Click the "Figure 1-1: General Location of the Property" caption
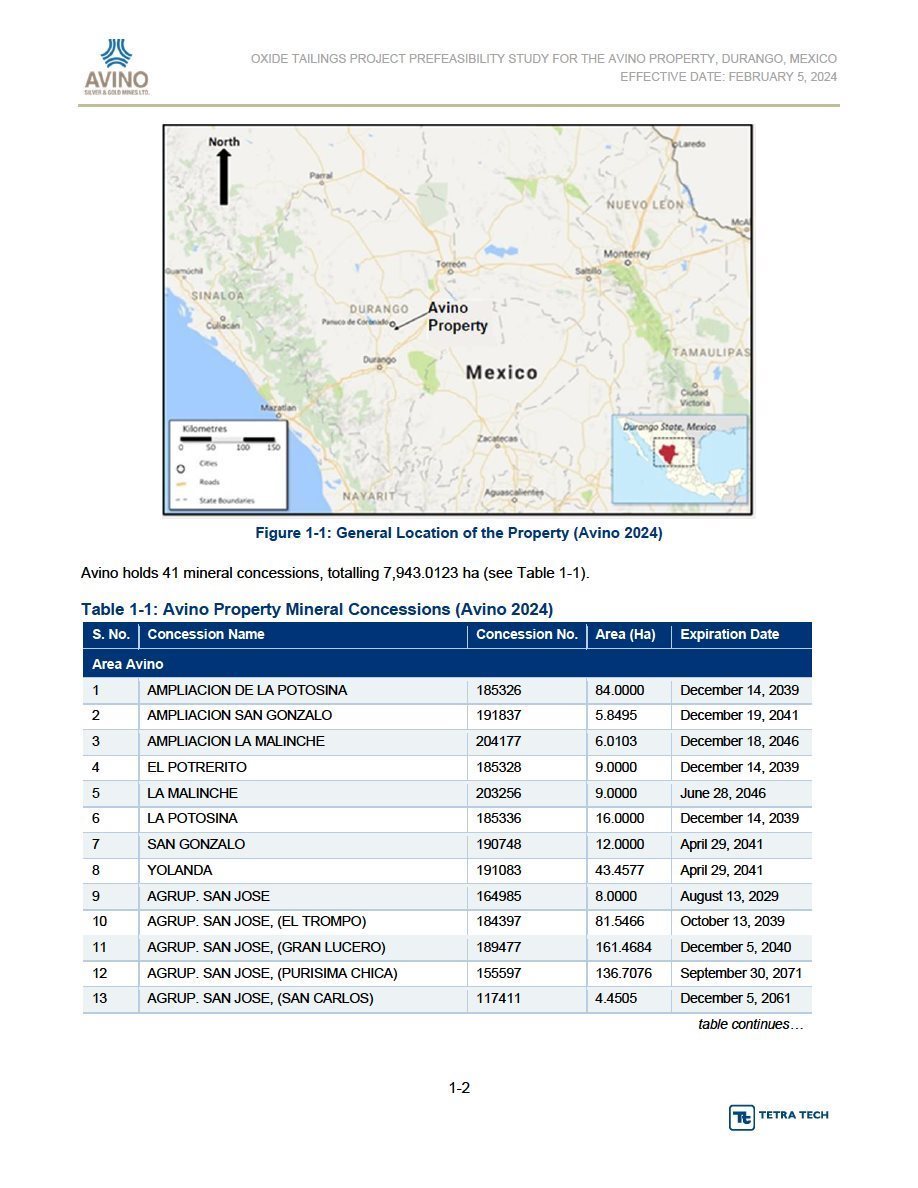Screen dimensions: 918x1188 459,533
